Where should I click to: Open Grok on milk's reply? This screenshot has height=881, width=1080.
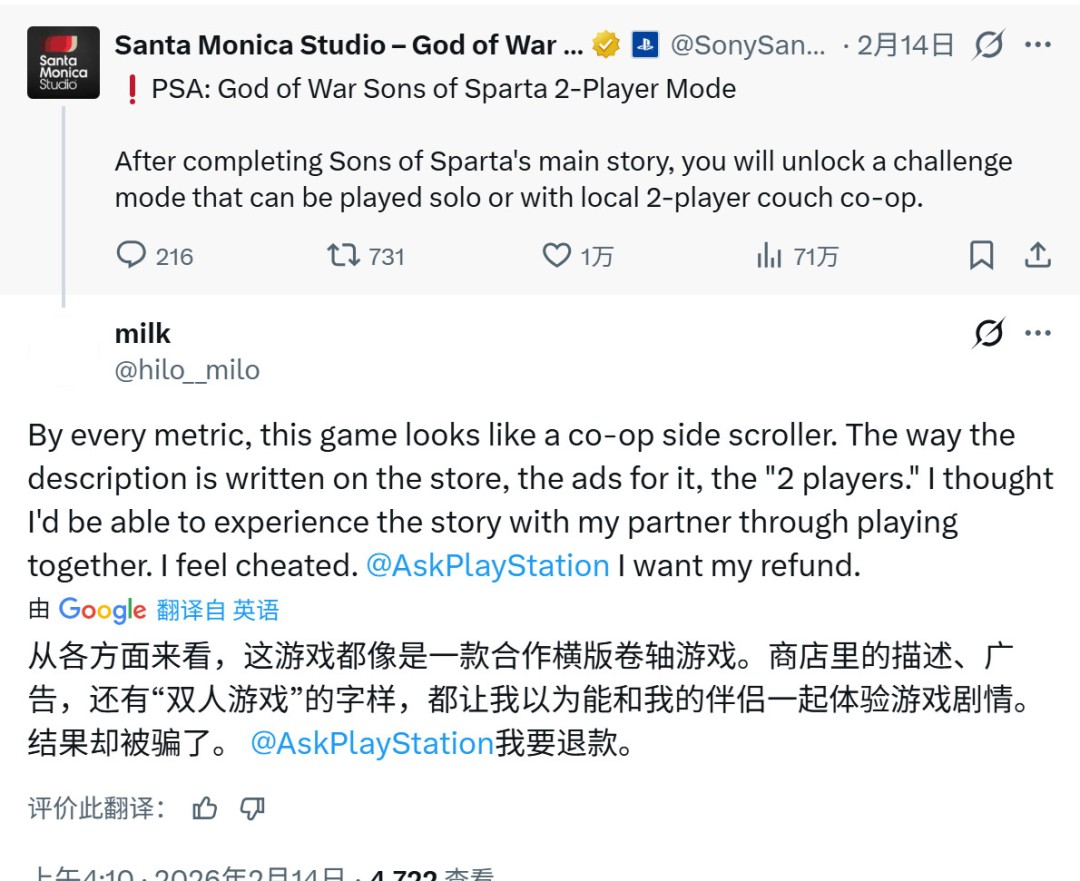[988, 334]
